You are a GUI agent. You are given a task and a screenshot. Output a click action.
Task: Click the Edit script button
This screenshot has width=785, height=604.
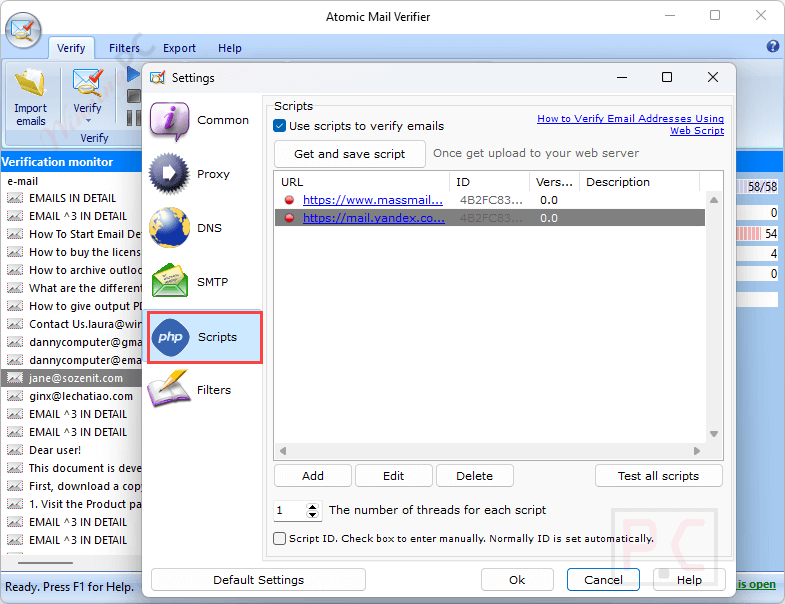pyautogui.click(x=394, y=476)
